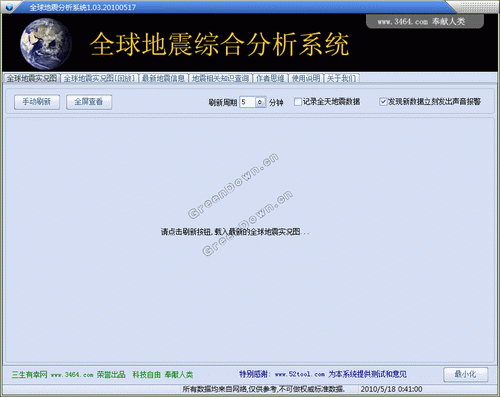
Task: Open the 作者思维 tab
Action: [270, 79]
